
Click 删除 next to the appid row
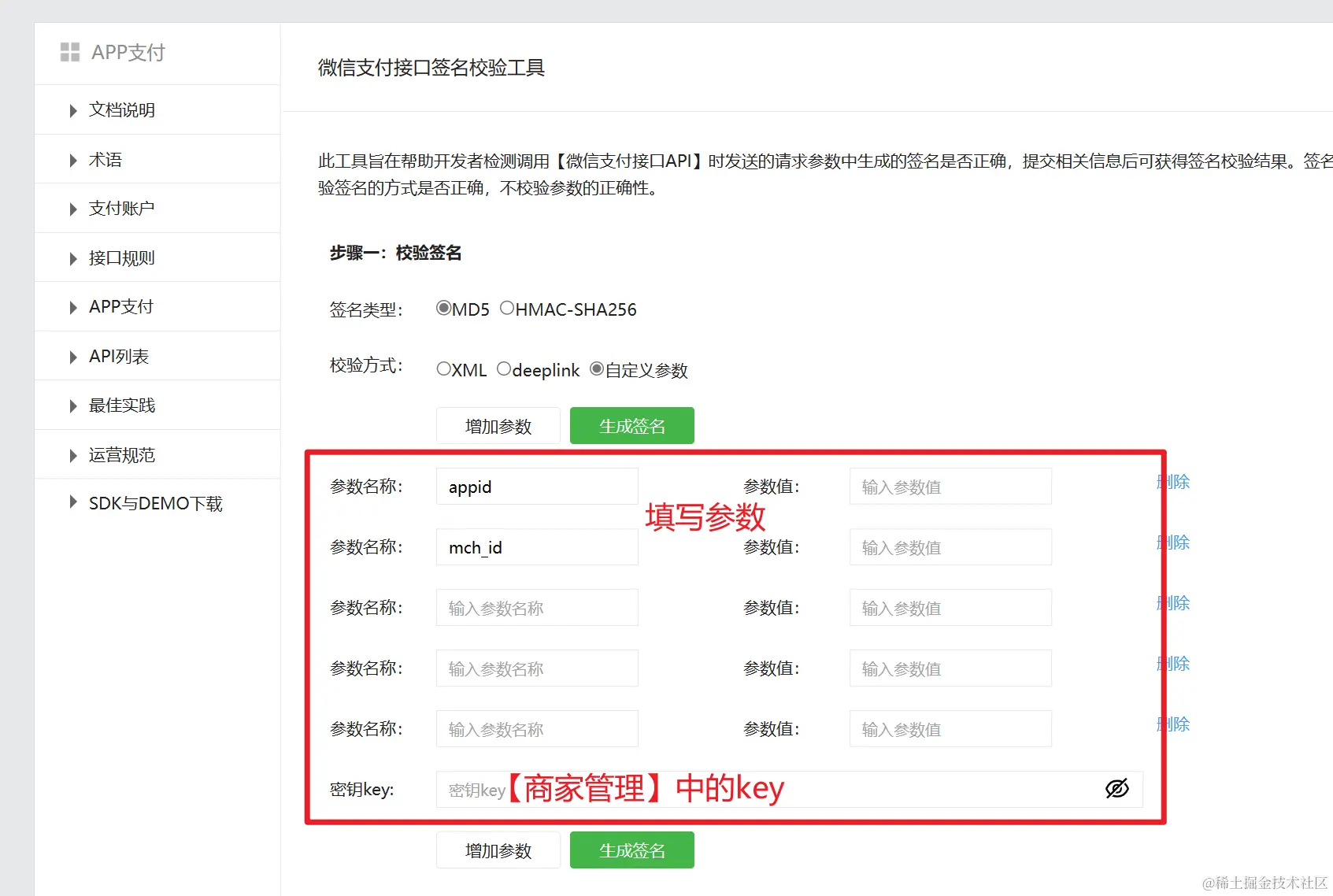click(x=1172, y=482)
